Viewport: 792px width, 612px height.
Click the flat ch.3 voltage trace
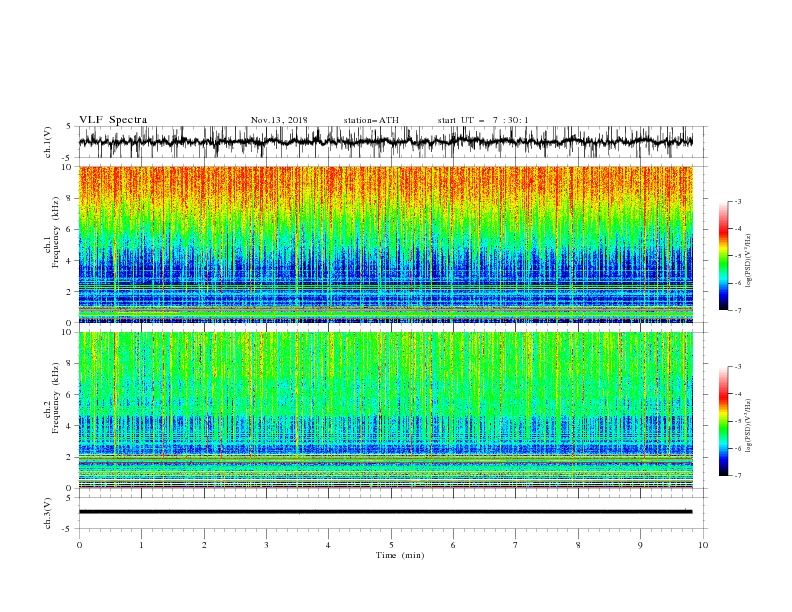[385, 512]
